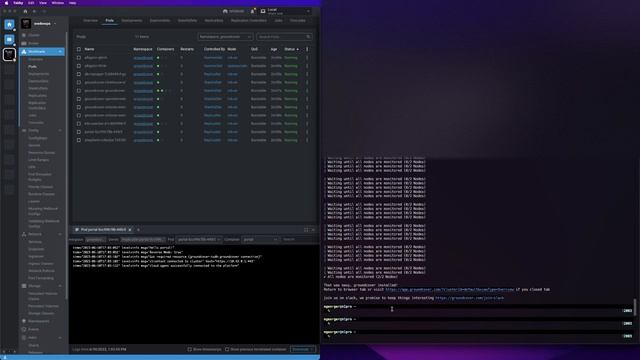Maximize the logs dock panel
This screenshot has width=640, height=360.
click(306, 230)
